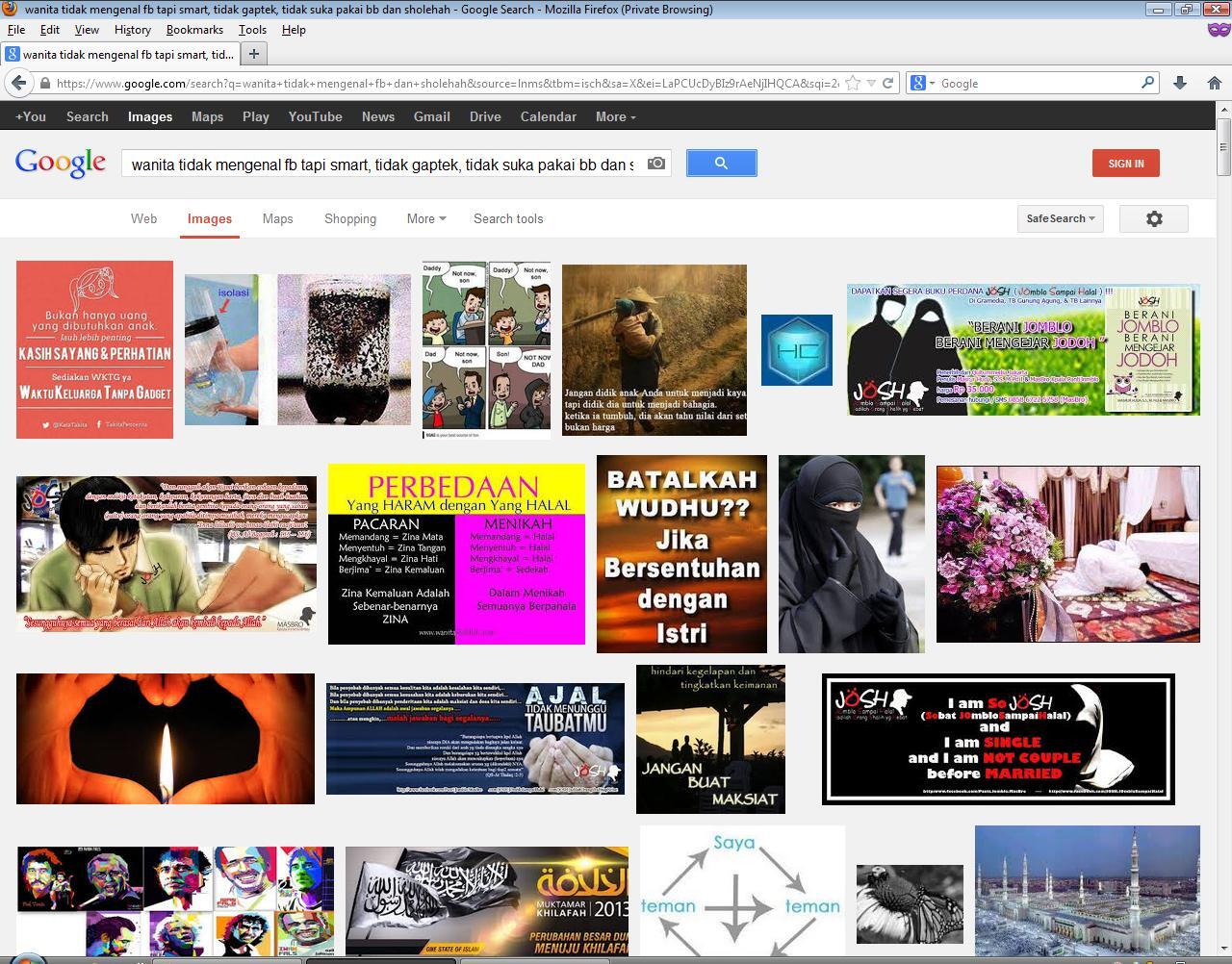Switch to the Web results tab
1232x964 pixels.
143,218
